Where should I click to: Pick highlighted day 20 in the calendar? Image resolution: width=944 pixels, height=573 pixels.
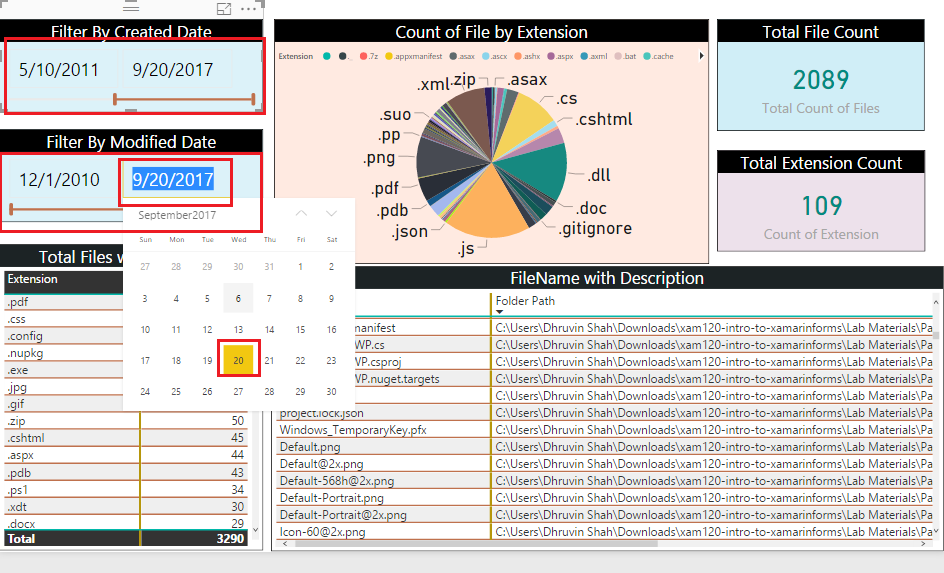238,360
